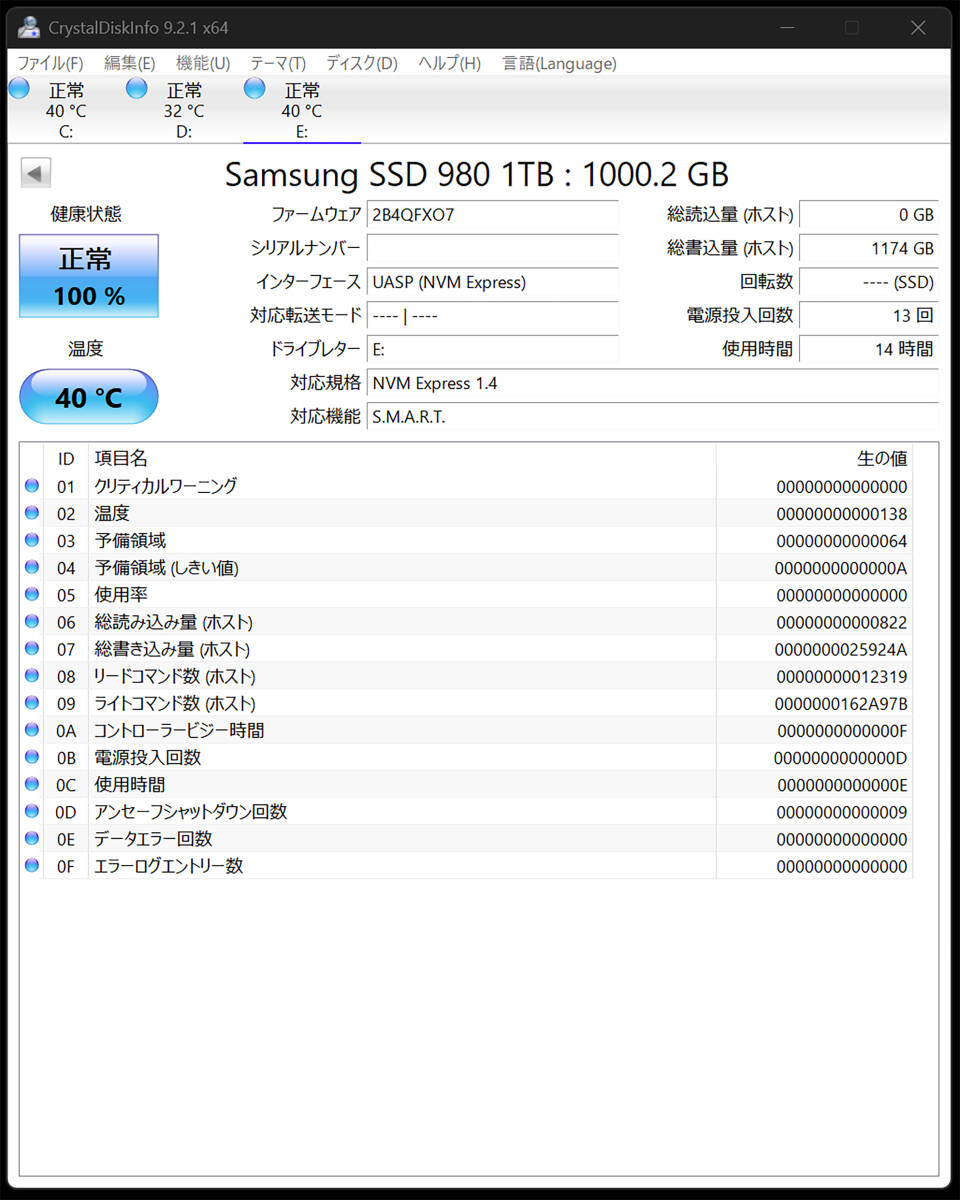
Task: Go to previous disk with arrow button
Action: pyautogui.click(x=36, y=173)
